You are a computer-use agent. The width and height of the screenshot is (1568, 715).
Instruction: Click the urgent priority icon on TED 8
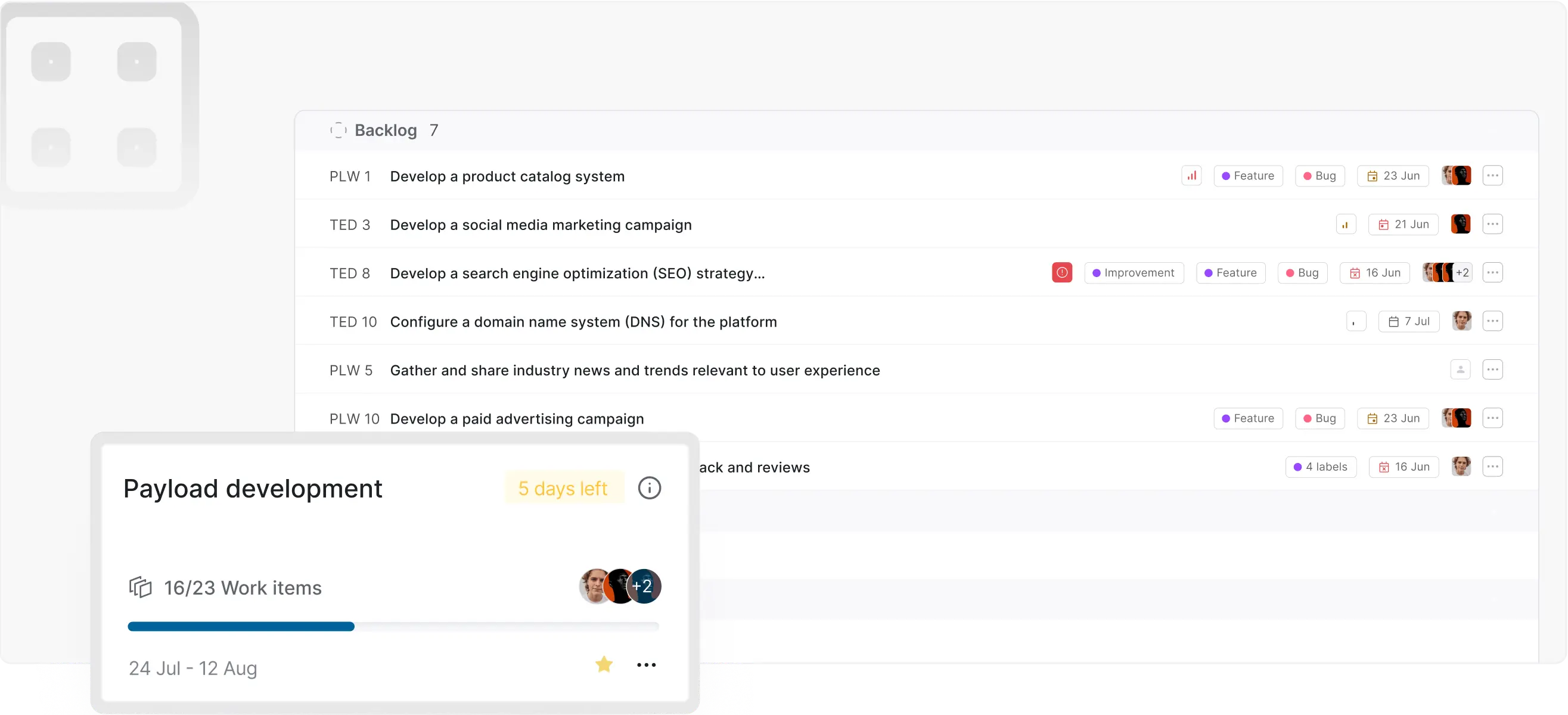[x=1061, y=273]
